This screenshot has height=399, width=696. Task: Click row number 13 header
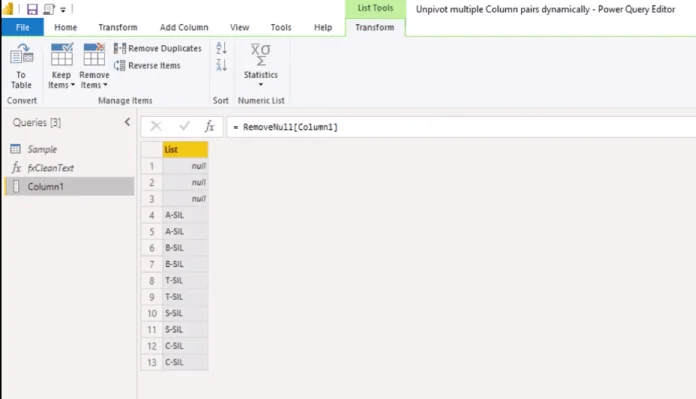(x=152, y=362)
